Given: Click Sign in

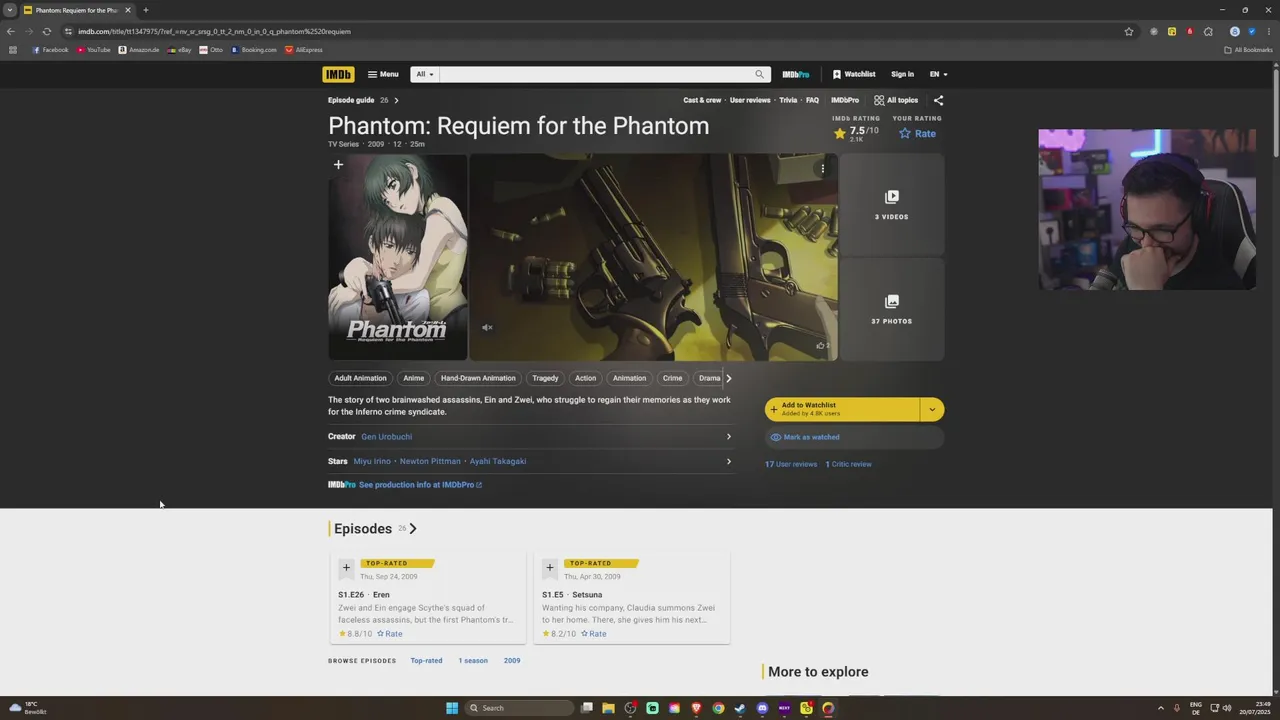Looking at the screenshot, I should [x=902, y=74].
